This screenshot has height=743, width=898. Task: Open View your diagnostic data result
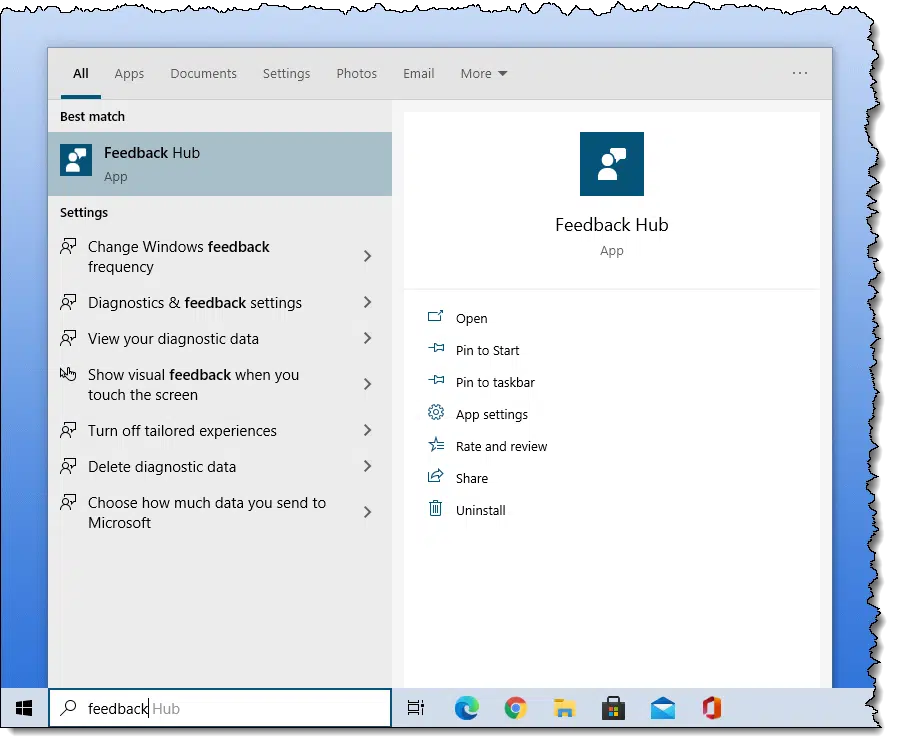(220, 339)
